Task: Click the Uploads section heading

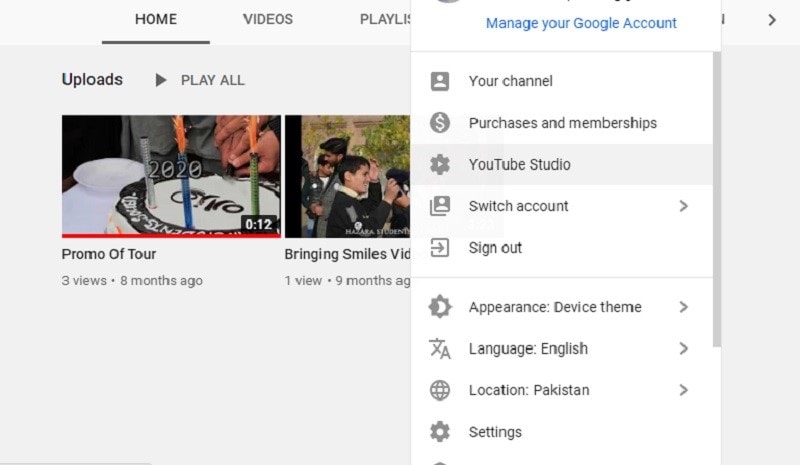Action: pyautogui.click(x=92, y=80)
